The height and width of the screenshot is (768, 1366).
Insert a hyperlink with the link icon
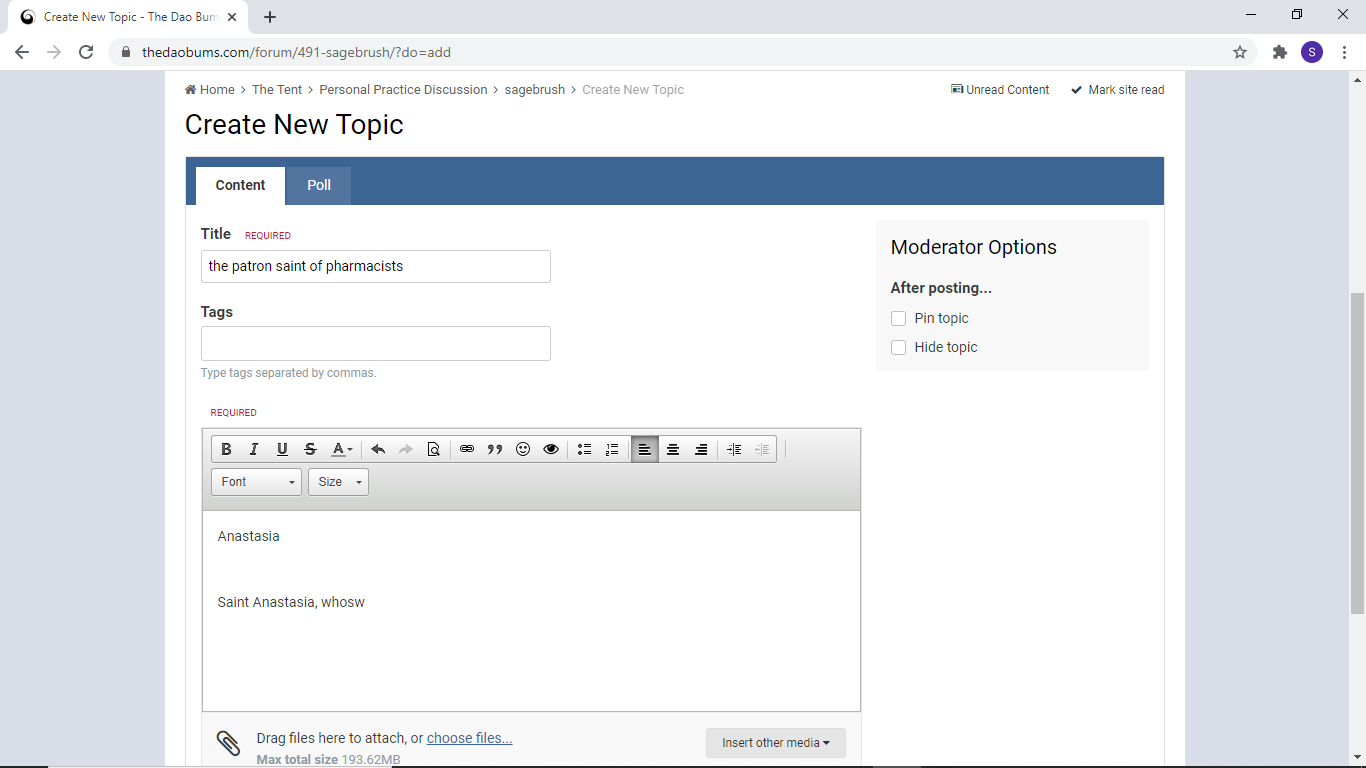[x=467, y=449]
